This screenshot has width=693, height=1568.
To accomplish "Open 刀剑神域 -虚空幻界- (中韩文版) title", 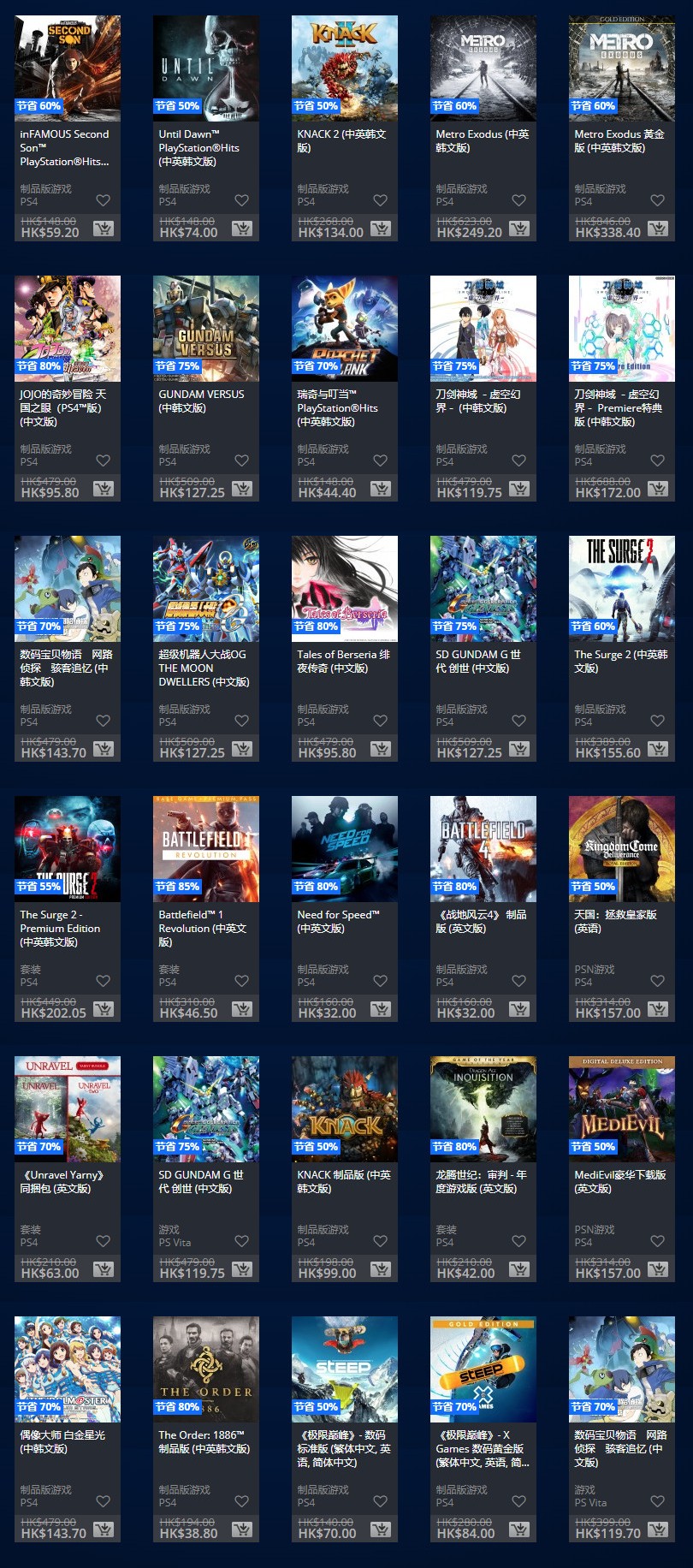I will [x=477, y=401].
